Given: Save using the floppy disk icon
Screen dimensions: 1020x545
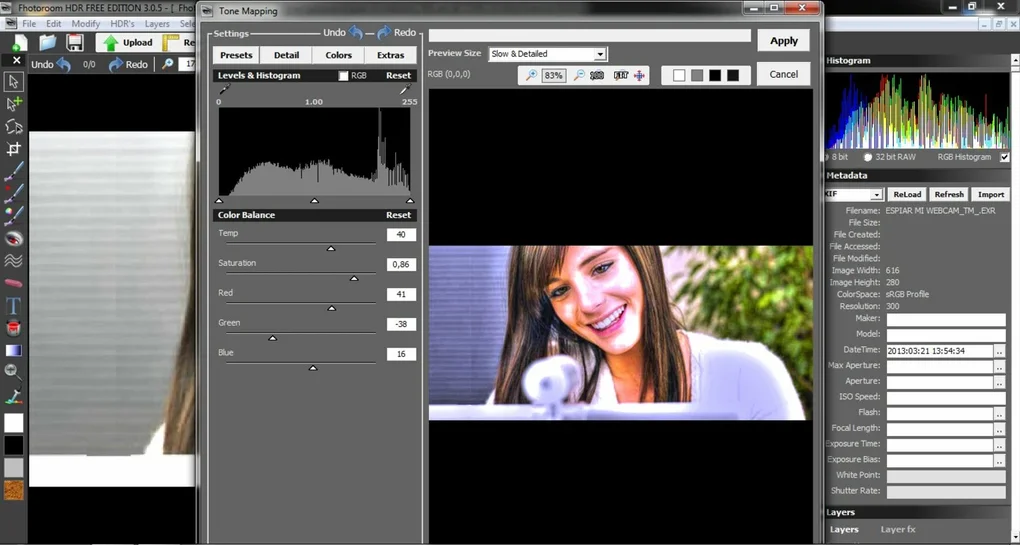Looking at the screenshot, I should point(75,42).
